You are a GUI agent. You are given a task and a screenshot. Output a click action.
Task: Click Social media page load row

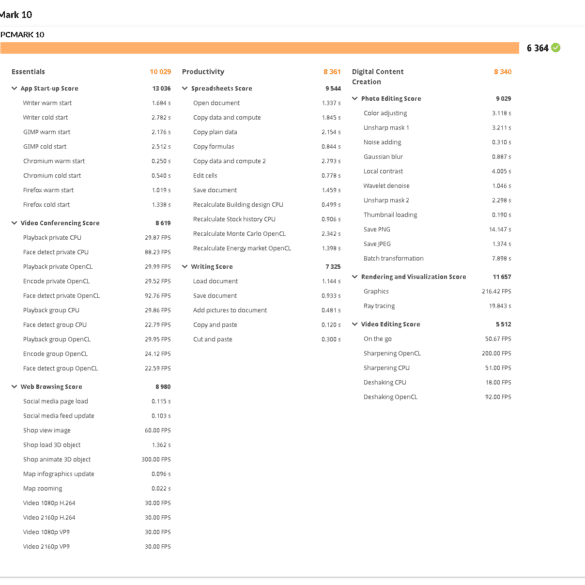coord(97,401)
